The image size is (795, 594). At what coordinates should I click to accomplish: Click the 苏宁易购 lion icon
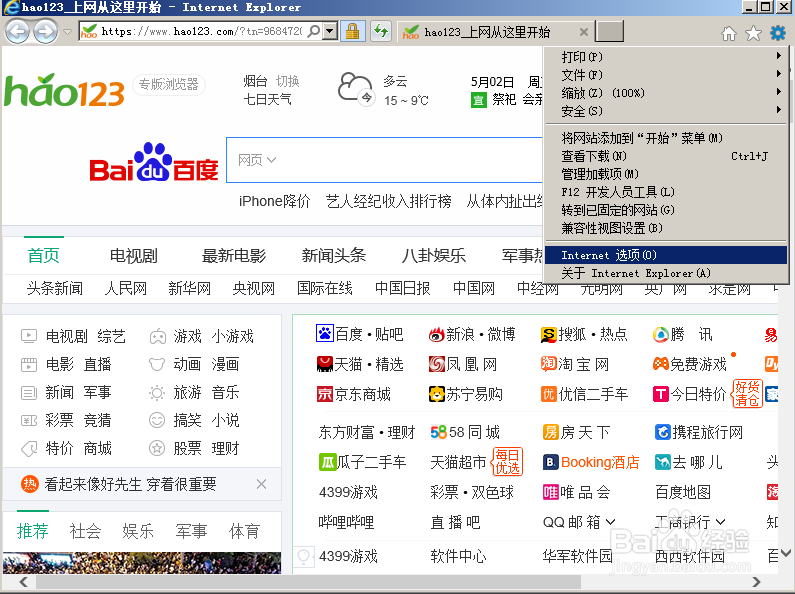(x=437, y=394)
